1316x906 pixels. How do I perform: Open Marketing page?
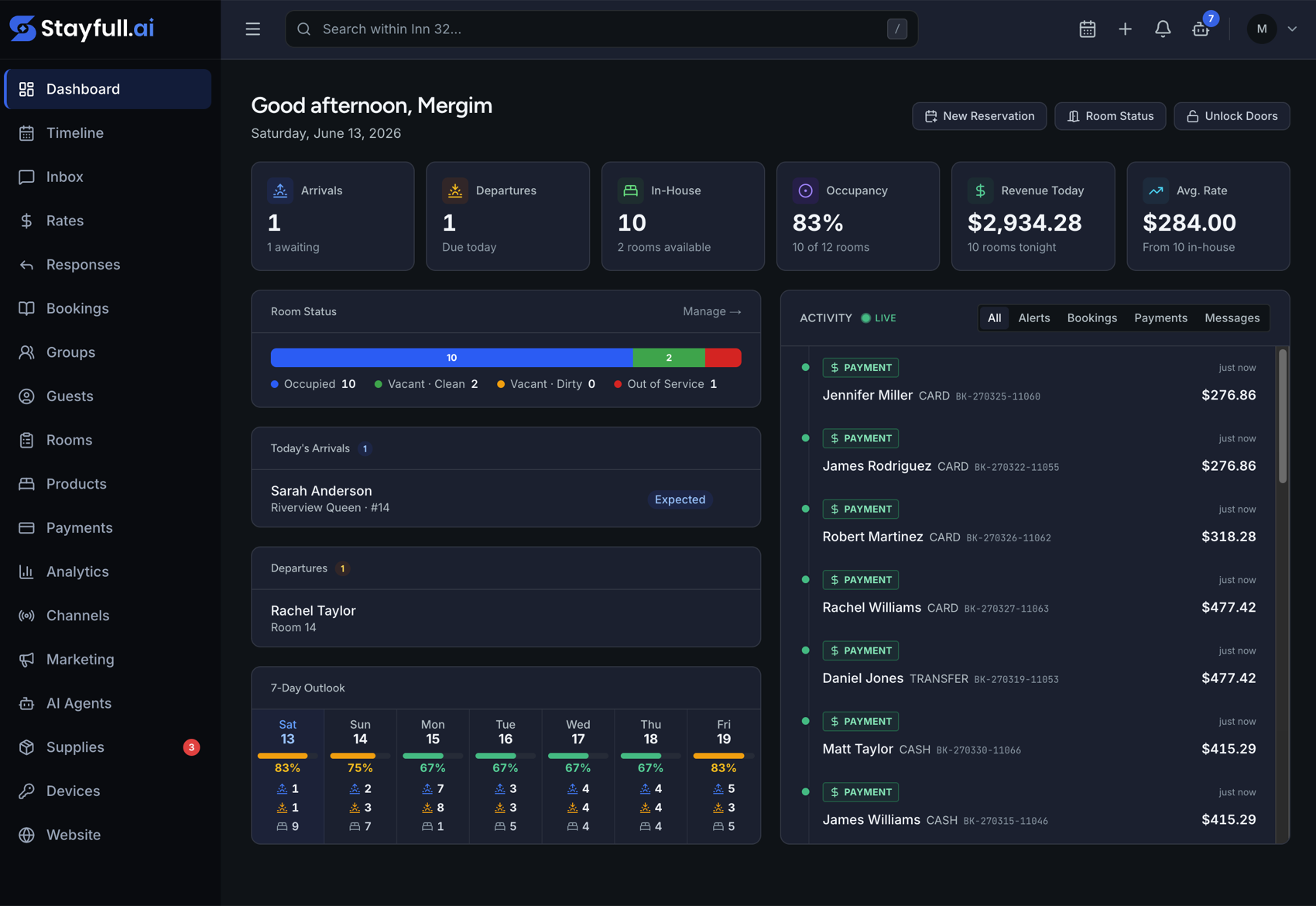click(x=108, y=660)
